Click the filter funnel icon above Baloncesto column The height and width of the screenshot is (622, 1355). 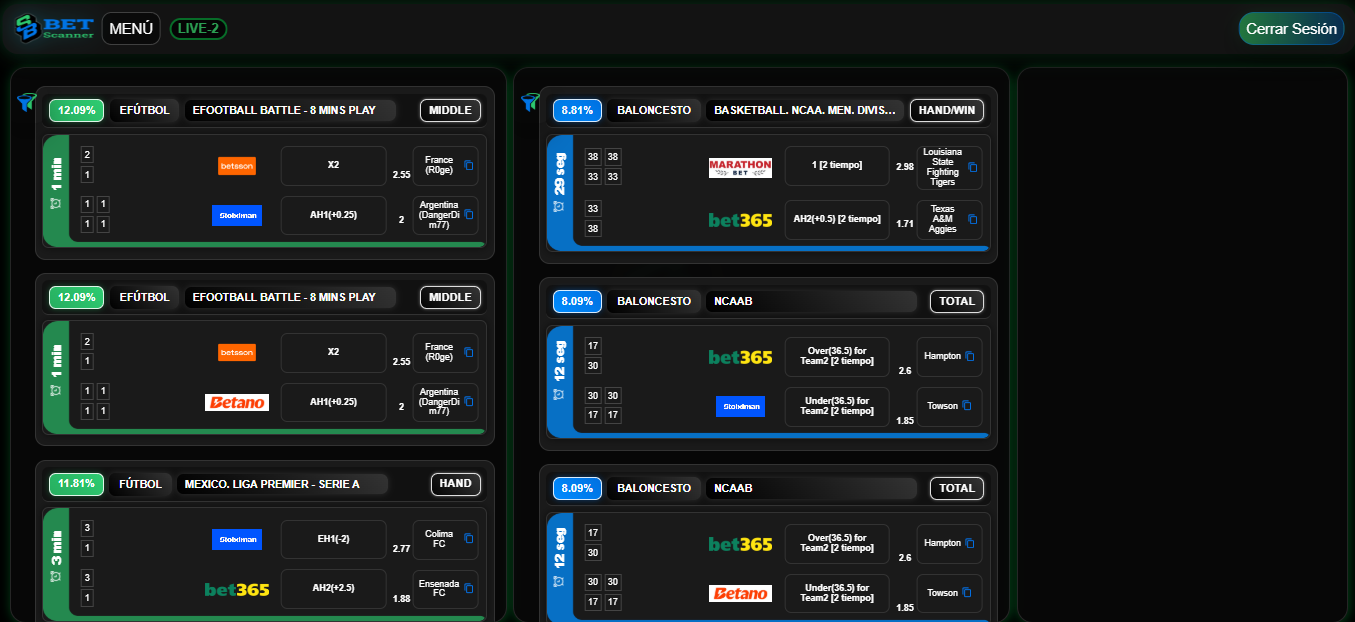click(x=528, y=103)
